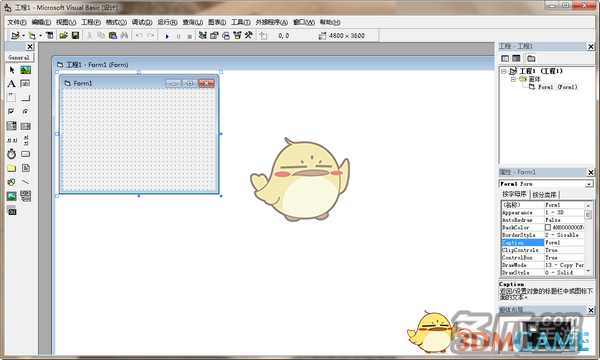This screenshot has width=600, height=360.
Task: Select the PictureBox control tool
Action: pyautogui.click(x=26, y=70)
